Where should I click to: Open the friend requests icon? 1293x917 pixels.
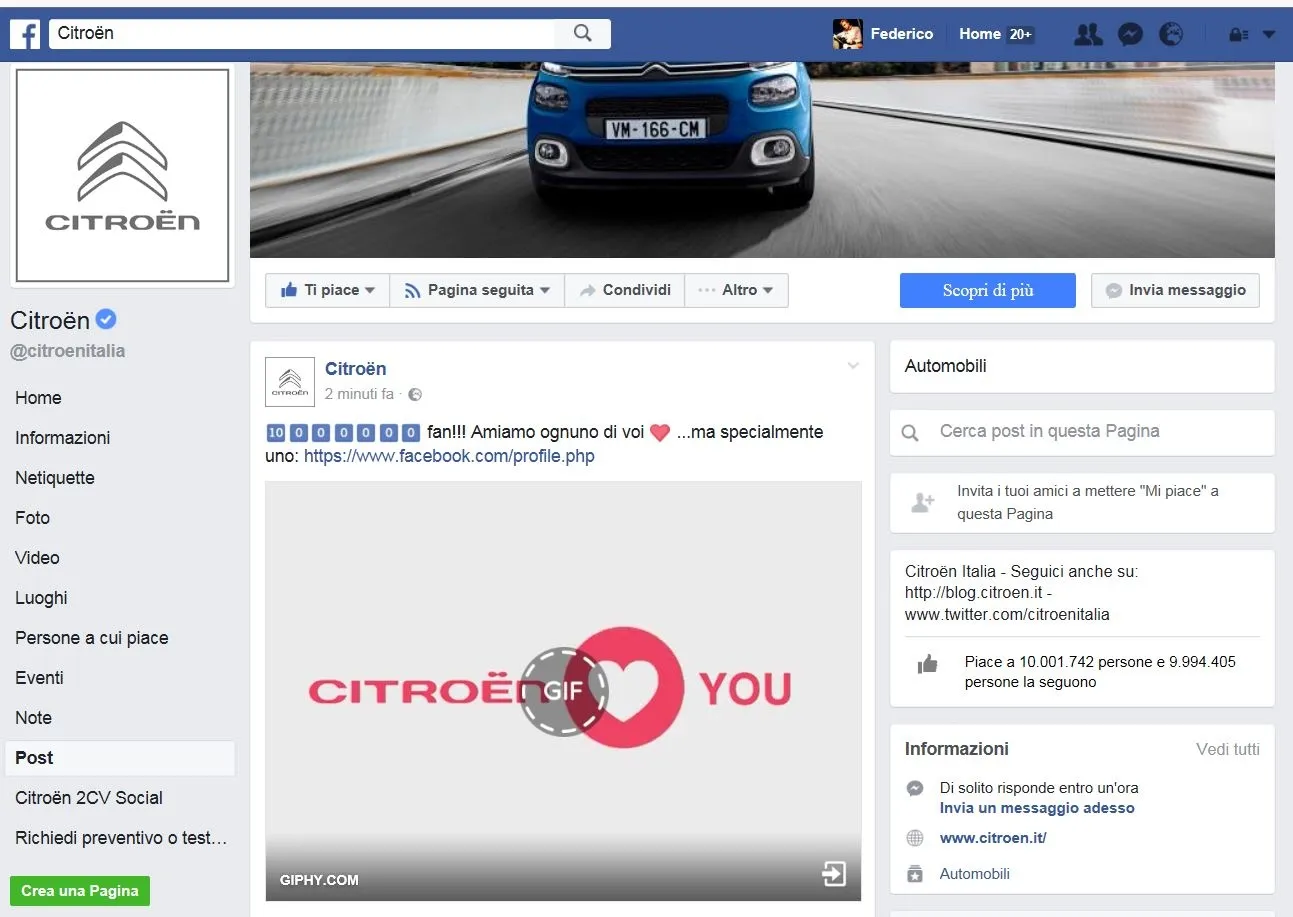point(1088,34)
